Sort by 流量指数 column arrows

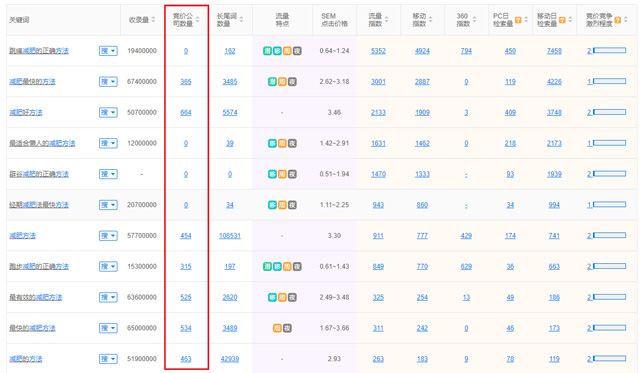coord(386,20)
